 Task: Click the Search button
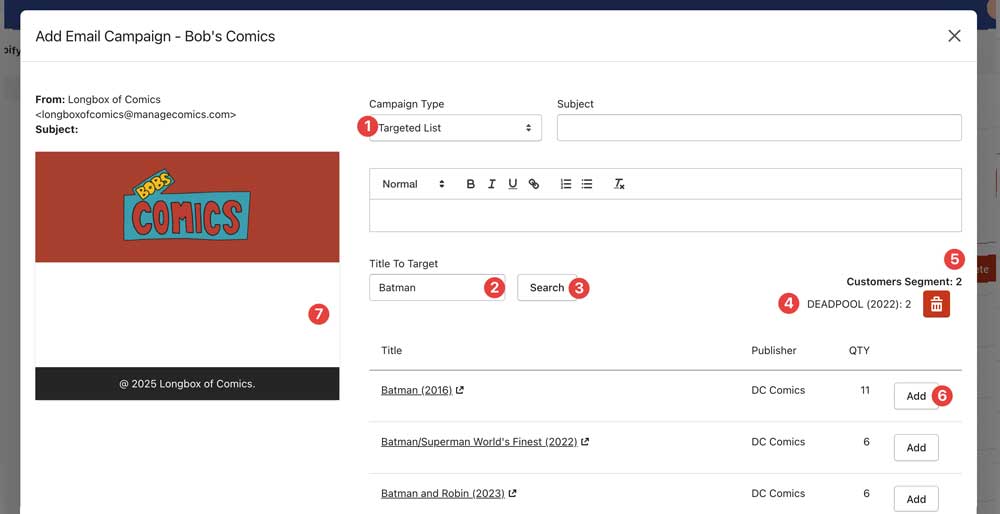(x=547, y=288)
